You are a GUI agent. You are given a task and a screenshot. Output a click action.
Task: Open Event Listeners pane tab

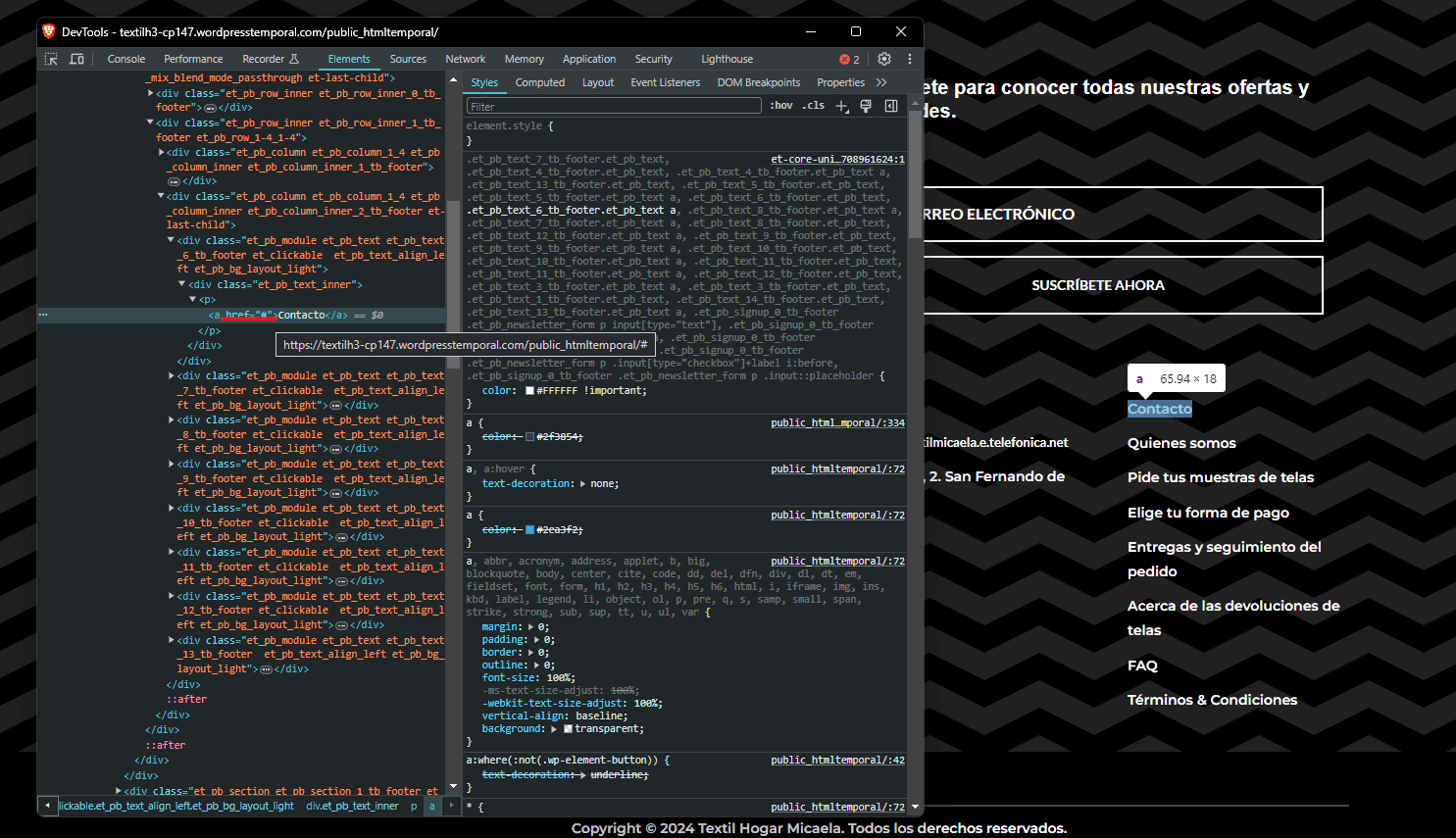tap(666, 82)
